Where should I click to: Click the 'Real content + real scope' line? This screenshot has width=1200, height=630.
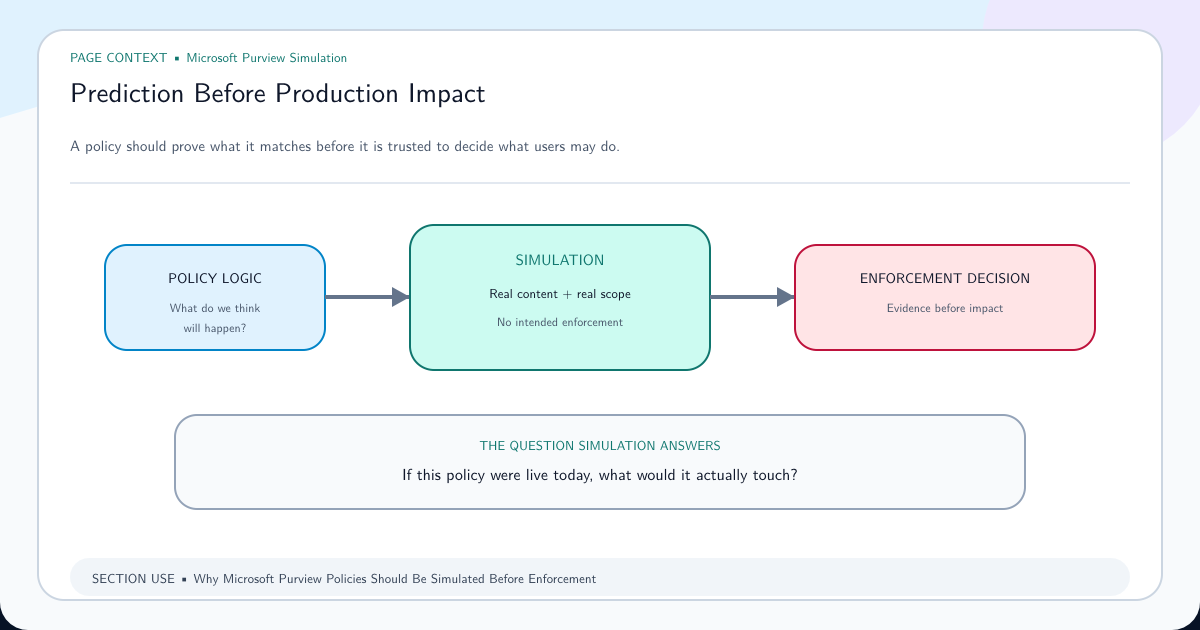coord(560,294)
